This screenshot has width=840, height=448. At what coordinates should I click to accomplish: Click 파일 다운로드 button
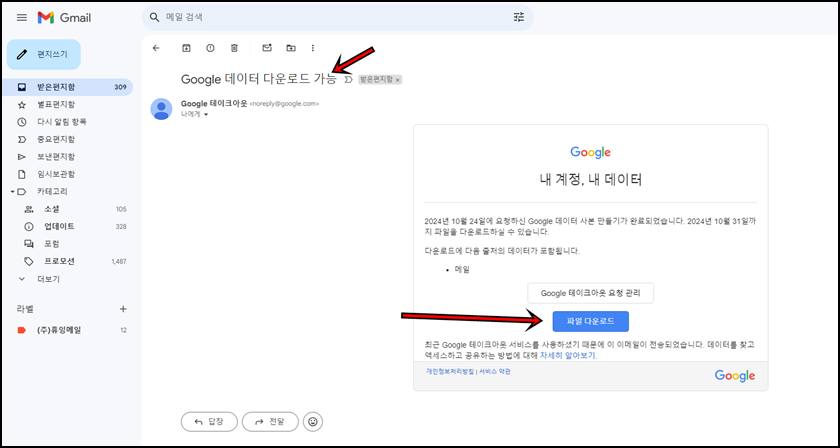point(590,322)
